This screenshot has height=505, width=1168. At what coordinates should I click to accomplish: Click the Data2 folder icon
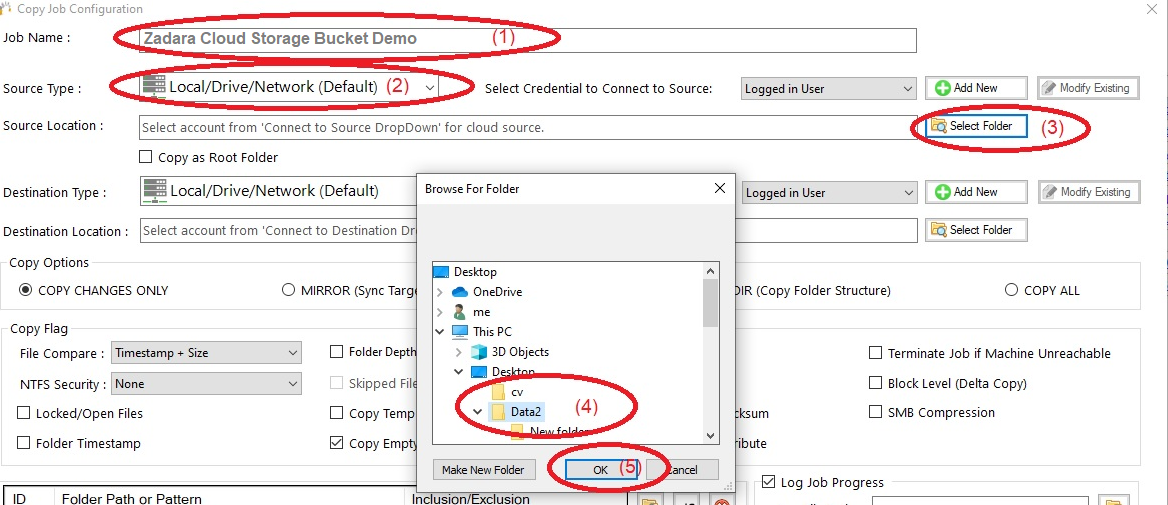pos(497,412)
